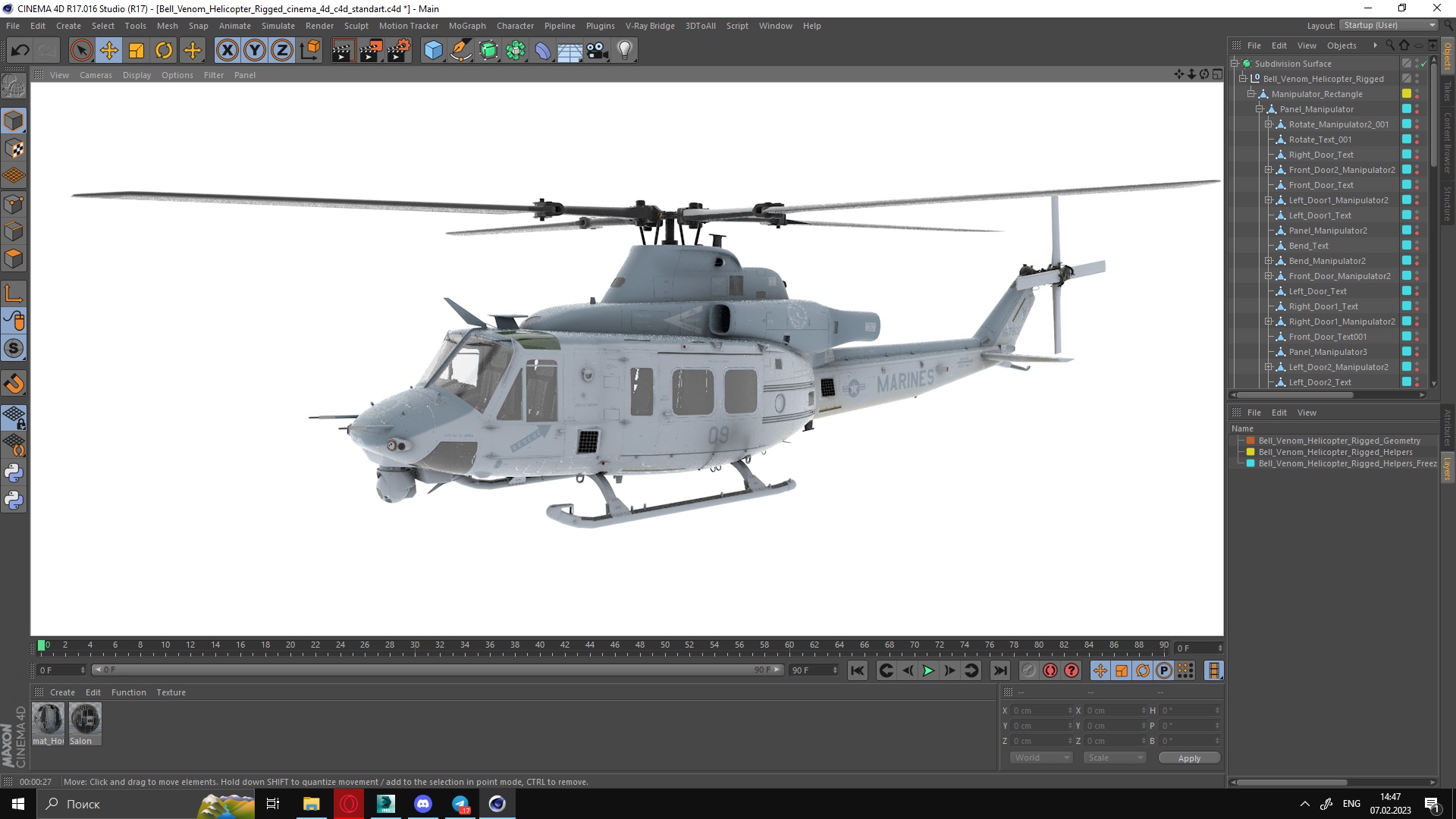Switch to Points mode
Image resolution: width=1456 pixels, height=819 pixels.
point(14,204)
